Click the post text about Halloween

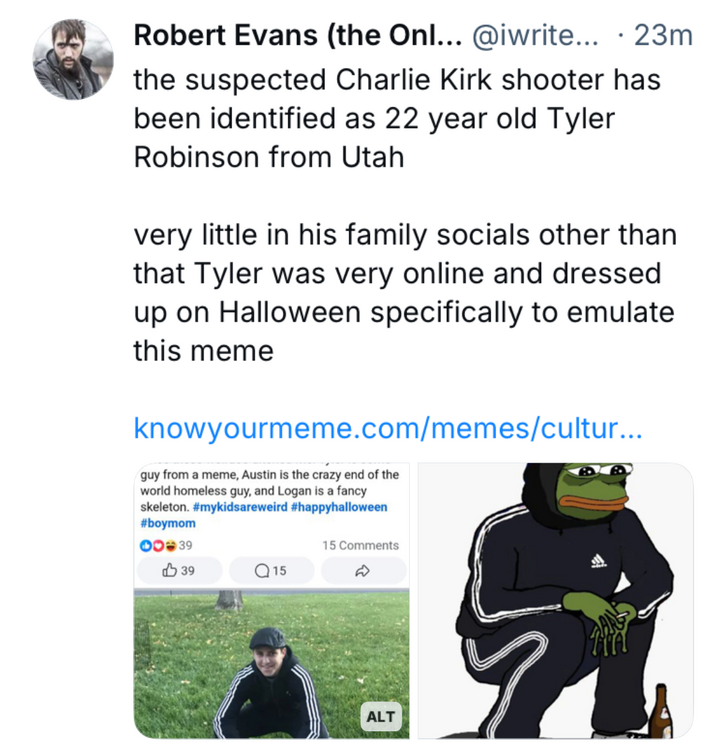coord(404,293)
